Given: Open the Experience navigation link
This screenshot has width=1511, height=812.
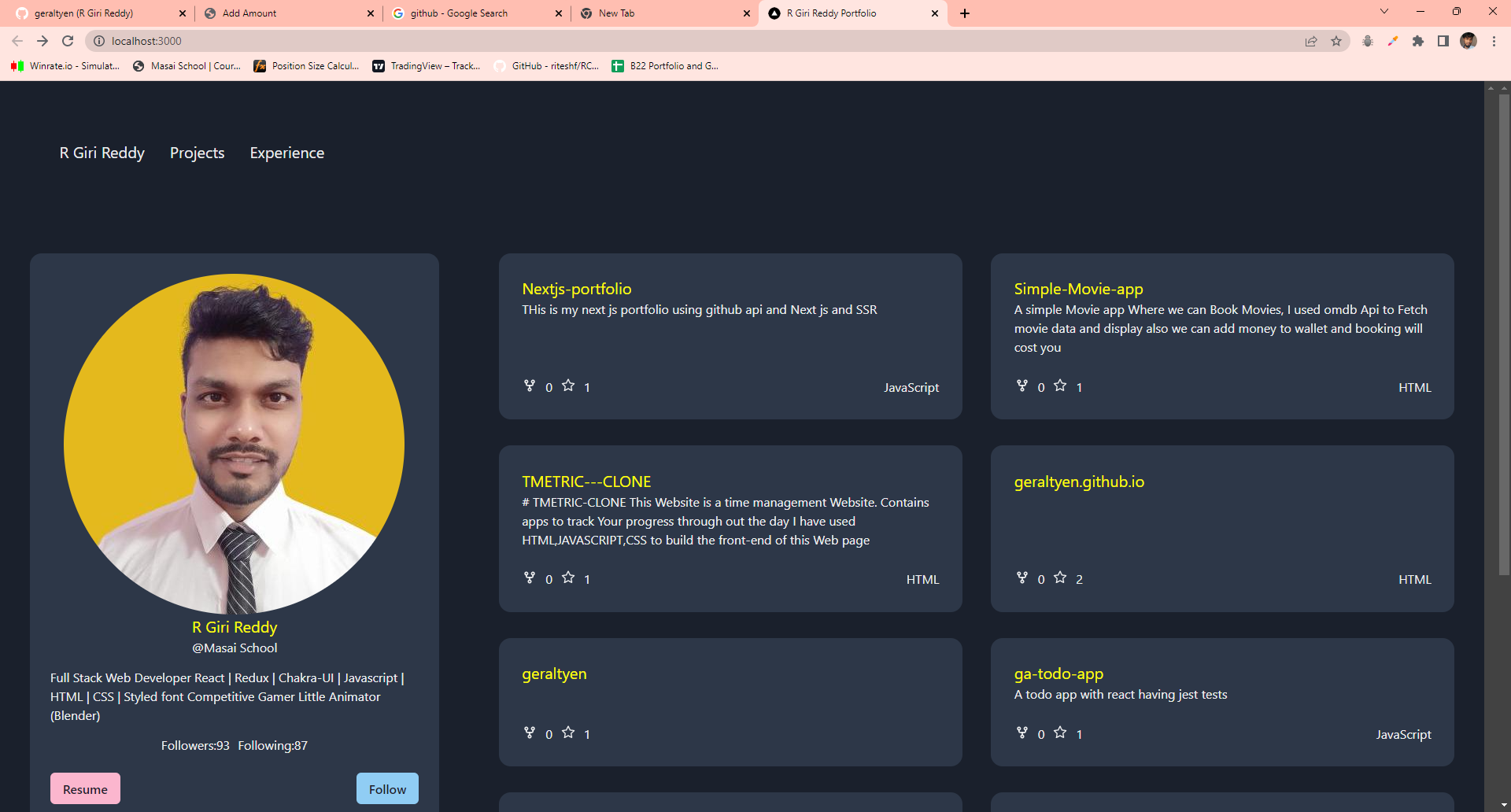Looking at the screenshot, I should pos(286,153).
